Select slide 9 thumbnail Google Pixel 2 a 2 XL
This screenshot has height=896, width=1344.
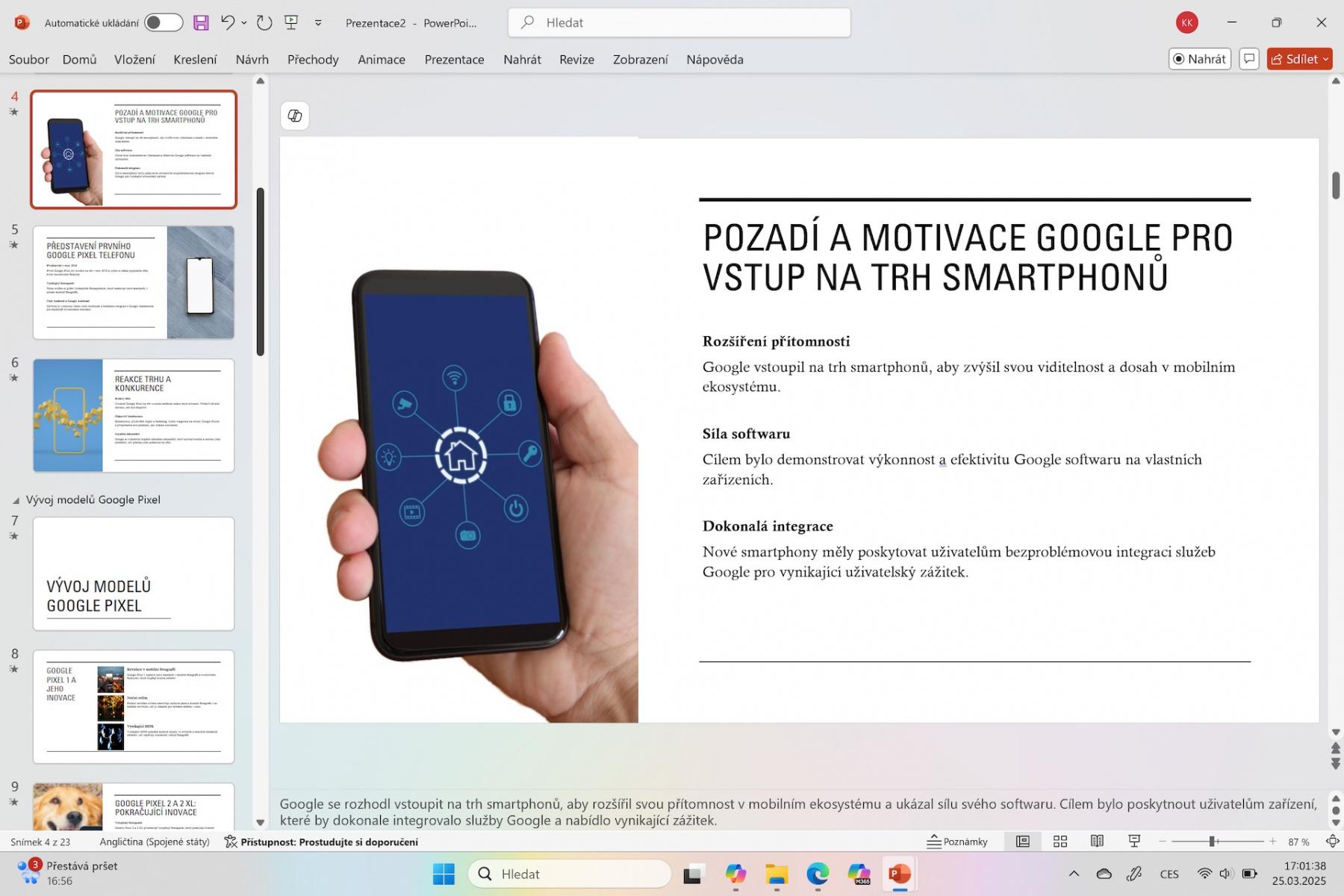134,806
